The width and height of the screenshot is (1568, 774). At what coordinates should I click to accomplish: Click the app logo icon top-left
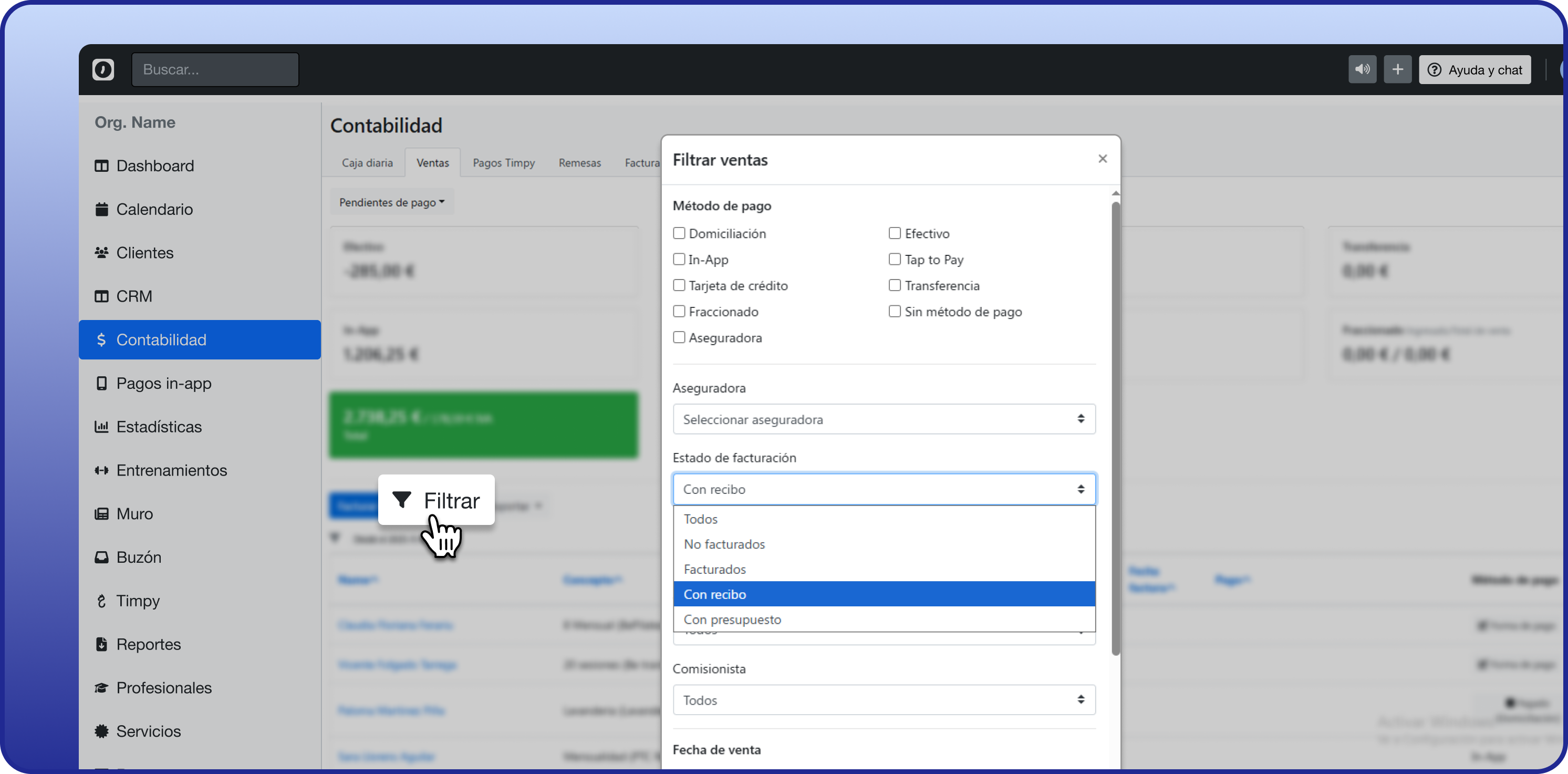coord(103,69)
